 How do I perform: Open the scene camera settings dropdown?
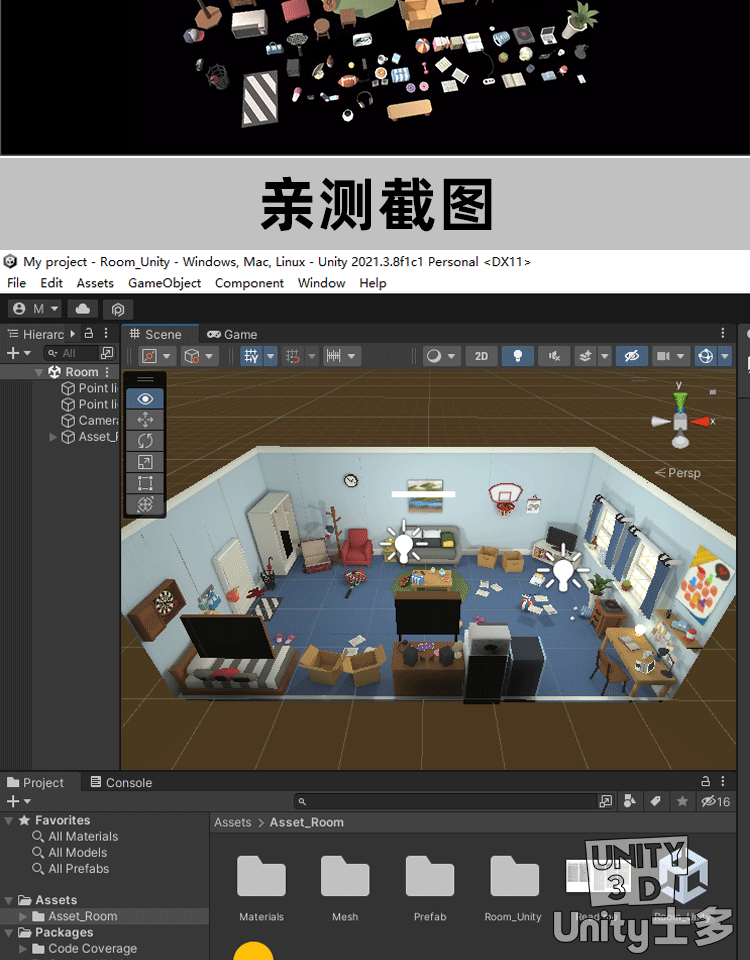[672, 356]
